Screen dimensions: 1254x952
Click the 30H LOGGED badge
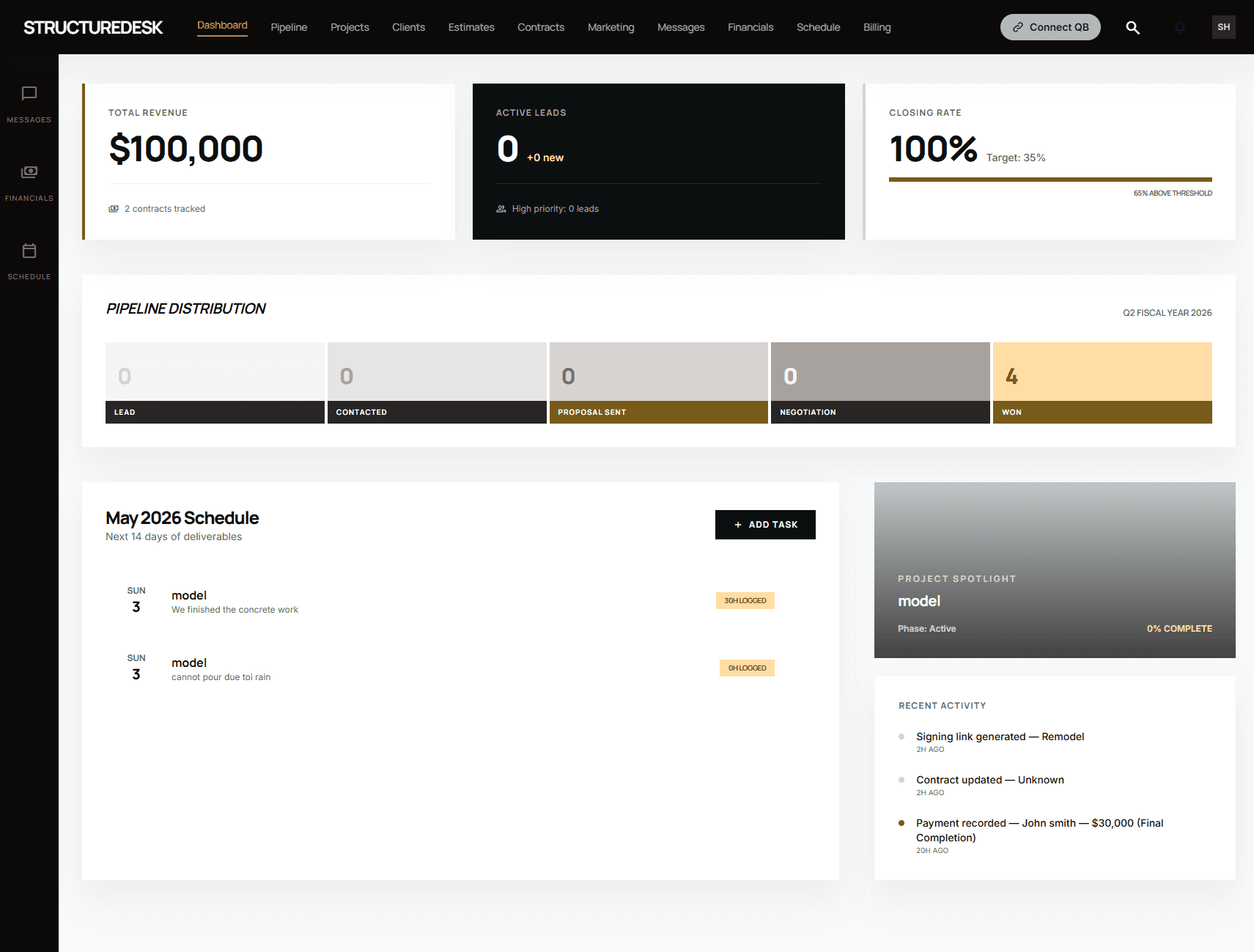[x=745, y=601]
